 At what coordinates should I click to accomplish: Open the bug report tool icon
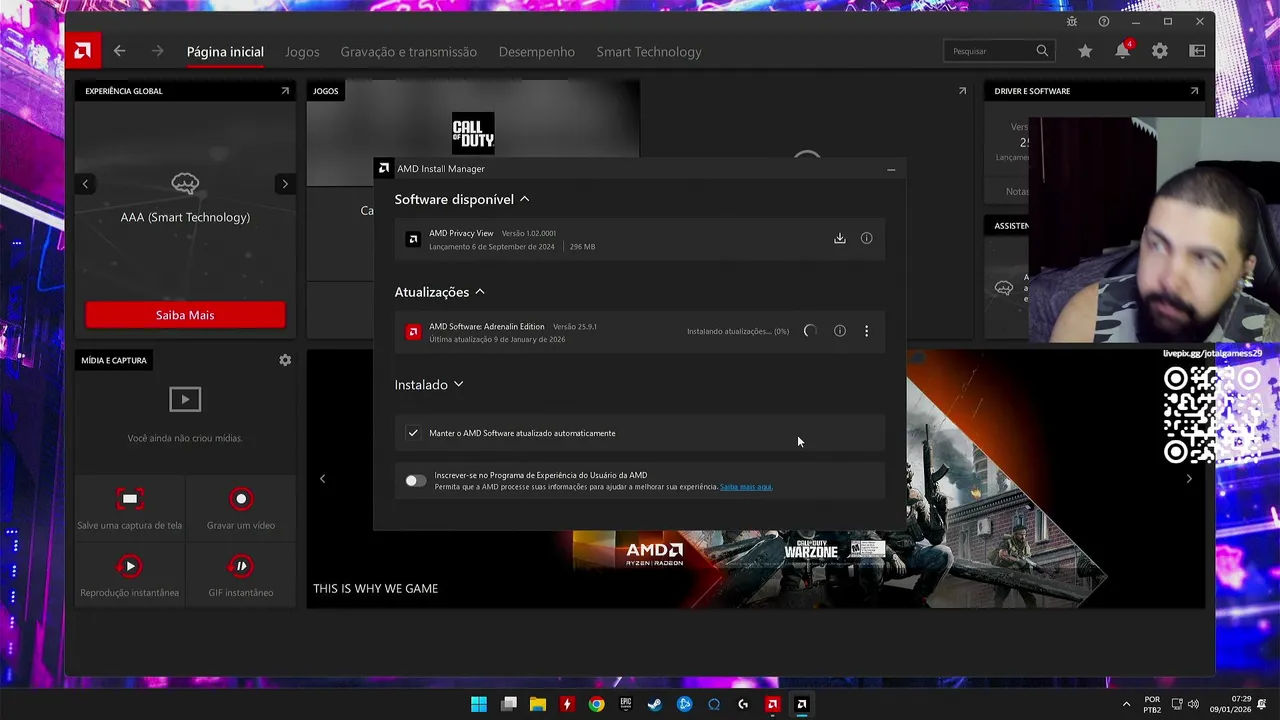click(x=1072, y=22)
